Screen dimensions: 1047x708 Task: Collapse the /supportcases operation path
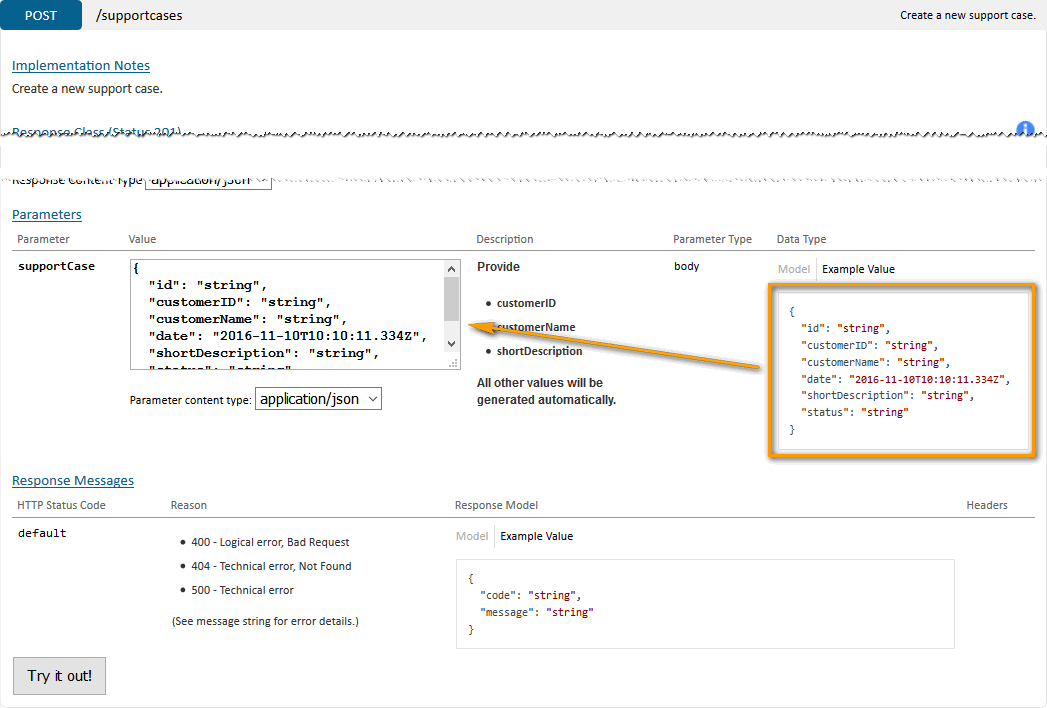point(139,16)
